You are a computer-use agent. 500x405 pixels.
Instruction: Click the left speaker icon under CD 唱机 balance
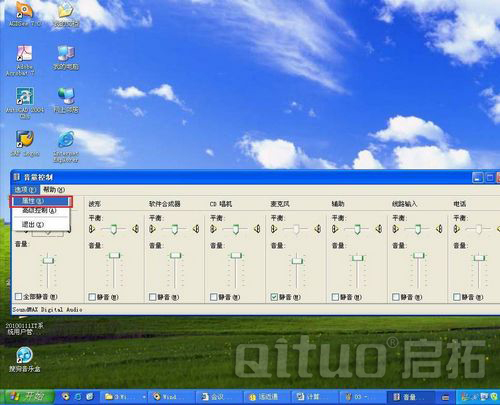pyautogui.click(x=213, y=229)
